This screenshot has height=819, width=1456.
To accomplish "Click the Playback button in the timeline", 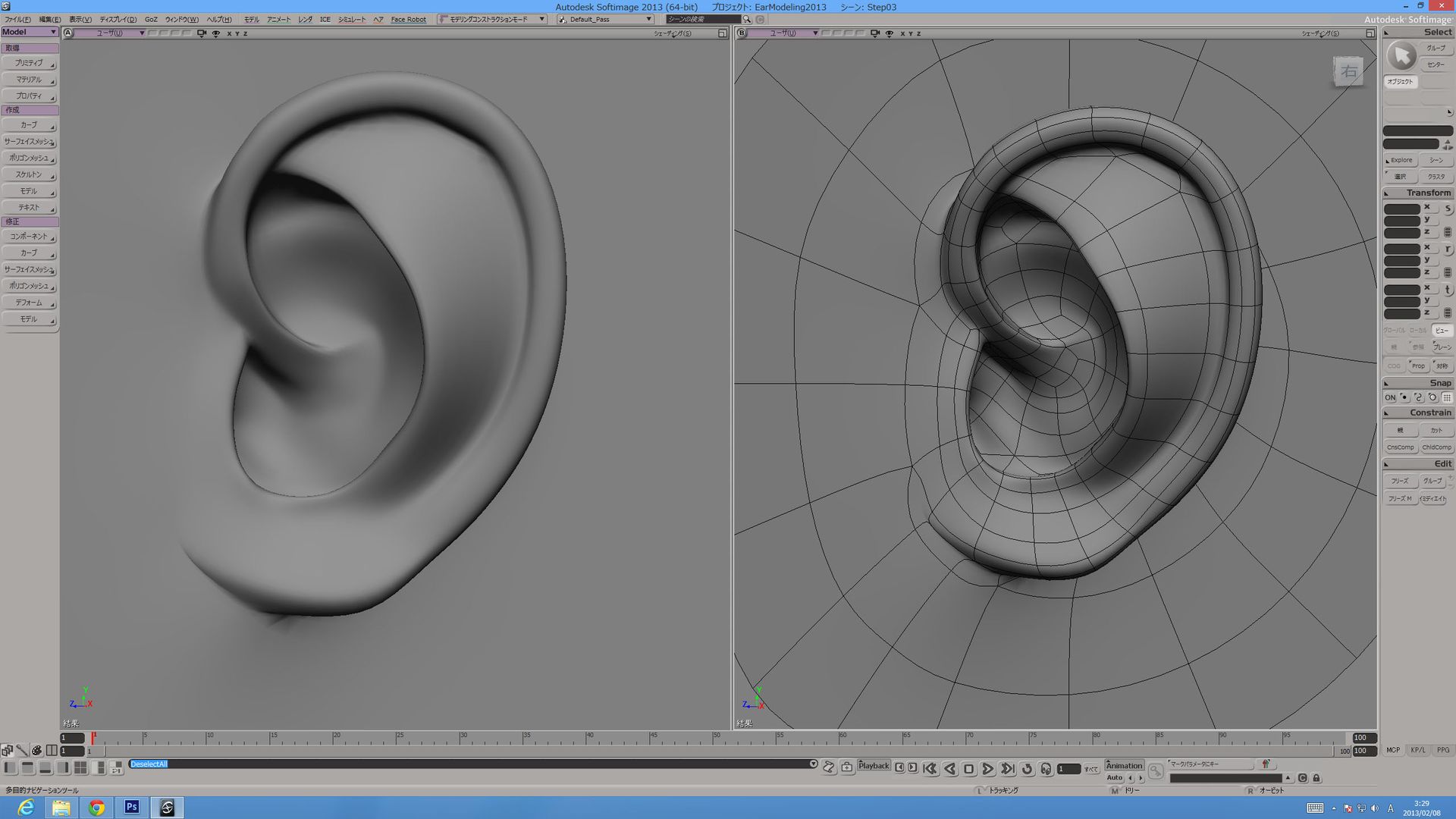I will tap(874, 766).
